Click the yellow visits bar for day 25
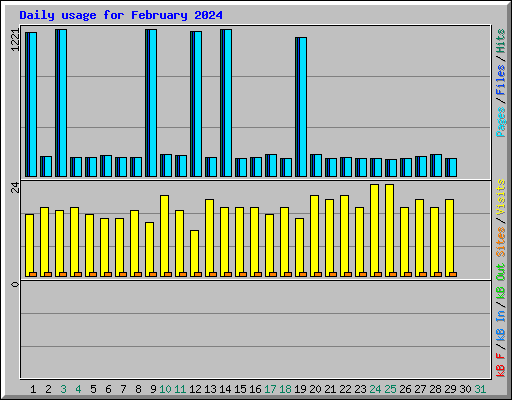Viewport: 512px width, 400px height. coord(389,230)
